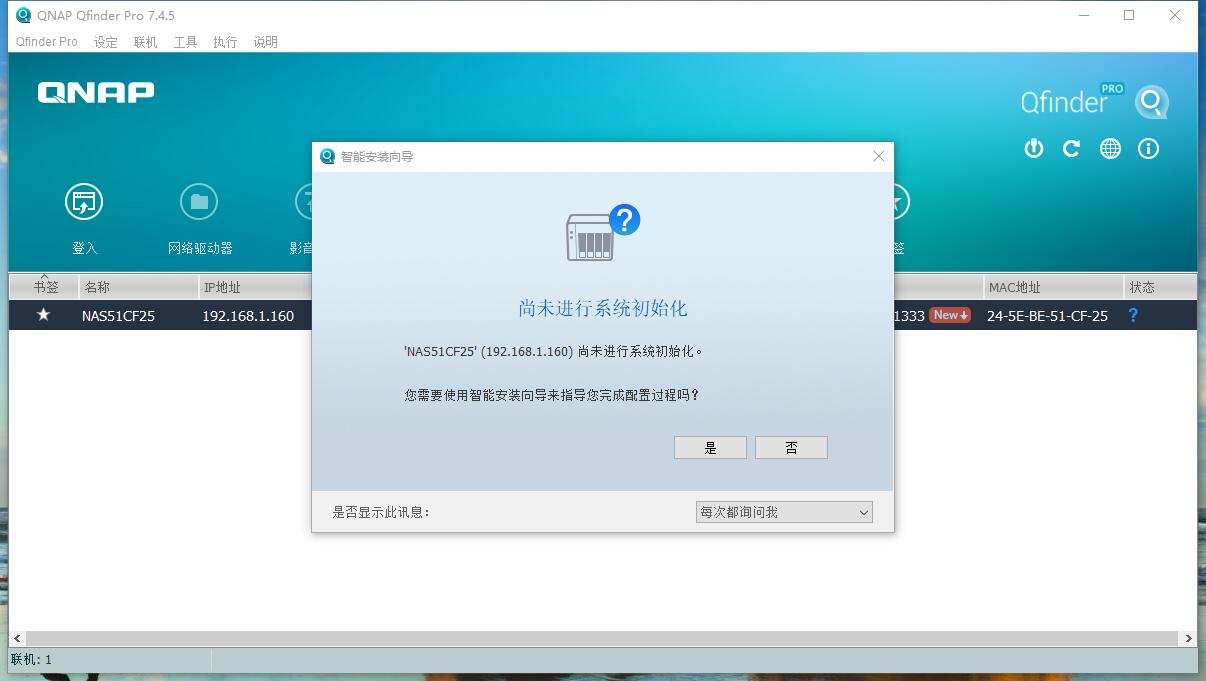The width and height of the screenshot is (1206, 681).
Task: Open the 网络驱动器 network drive icon
Action: (x=199, y=201)
